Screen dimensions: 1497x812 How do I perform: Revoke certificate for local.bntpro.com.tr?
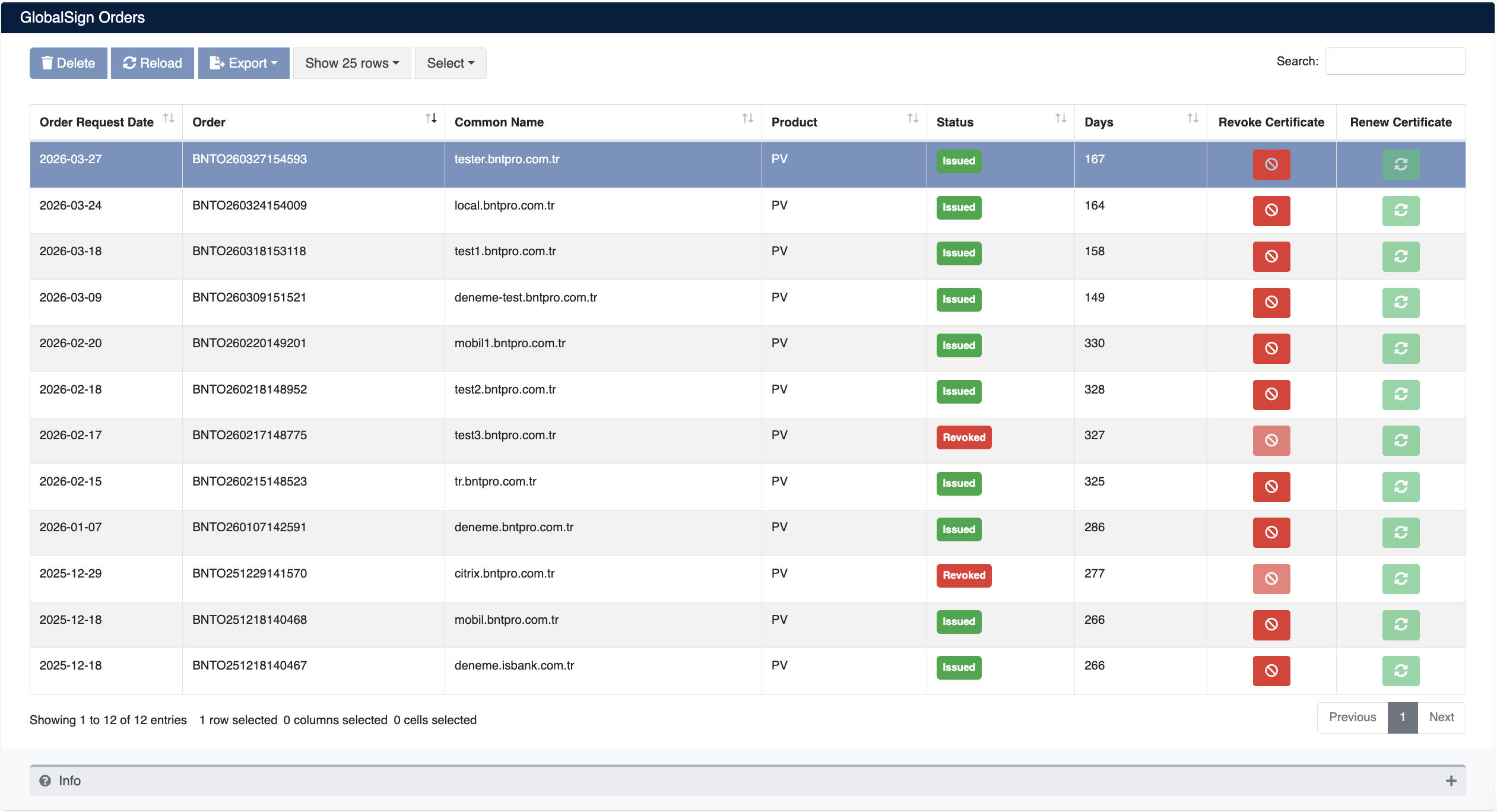tap(1271, 211)
